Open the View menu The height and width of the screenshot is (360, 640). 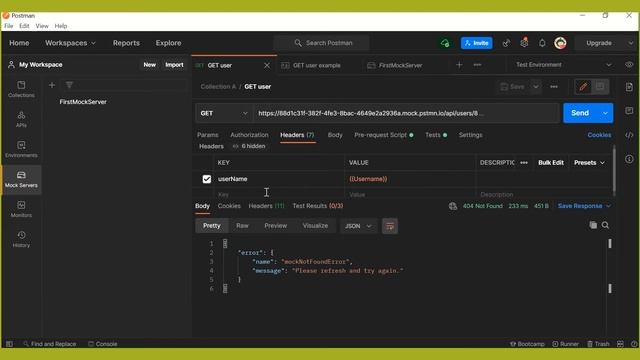pos(42,26)
